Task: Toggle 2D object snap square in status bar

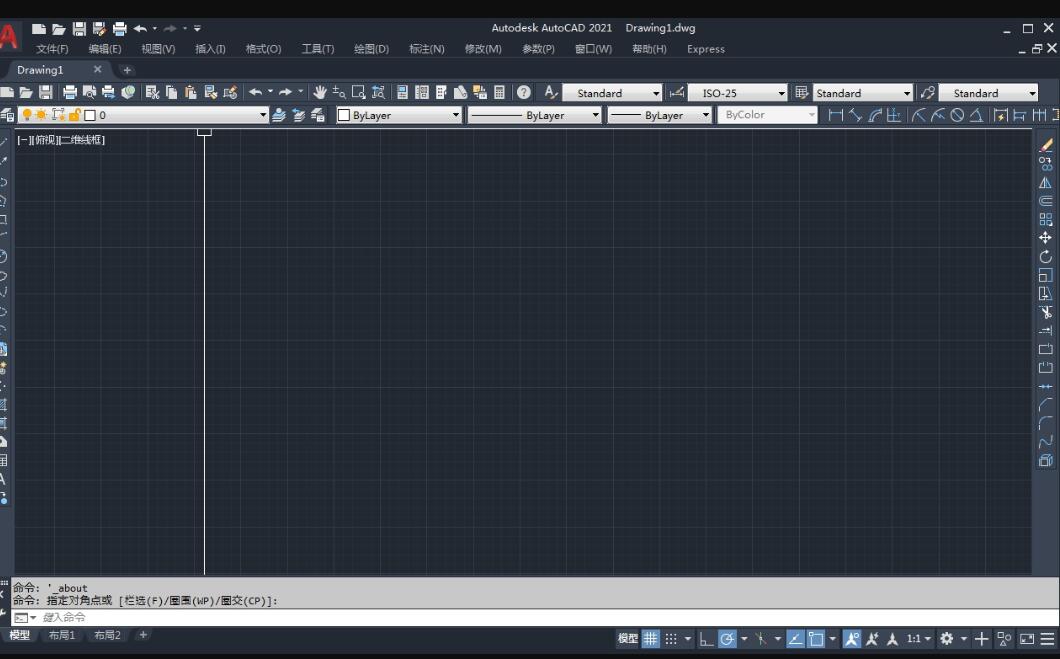Action: pyautogui.click(x=816, y=638)
